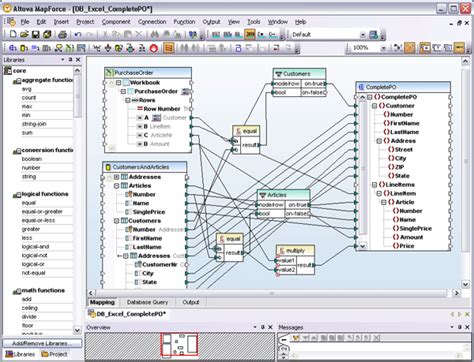The image size is (474, 362).
Task: Click the Insert Excel file icon
Action: (70, 48)
